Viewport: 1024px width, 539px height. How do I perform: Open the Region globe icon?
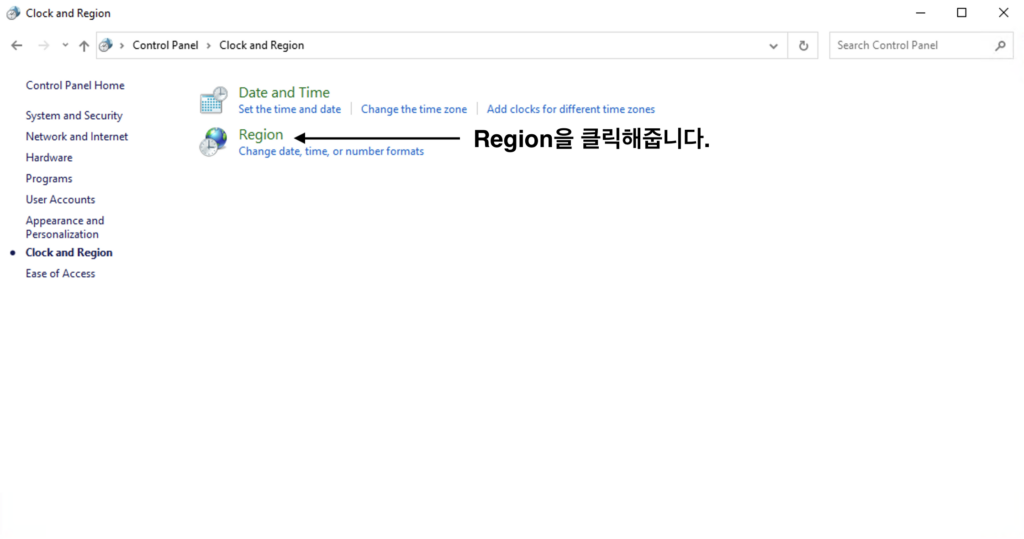click(x=214, y=142)
